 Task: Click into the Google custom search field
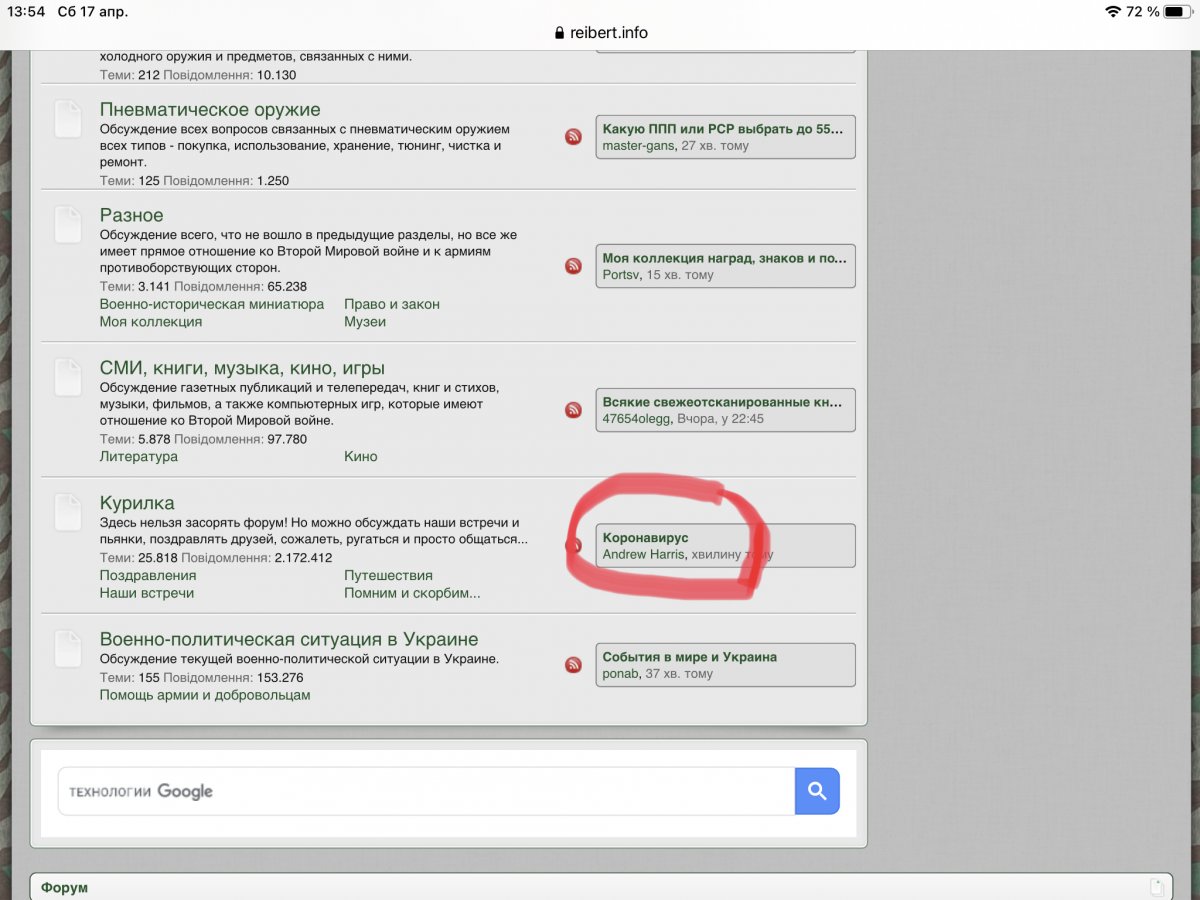click(x=426, y=791)
